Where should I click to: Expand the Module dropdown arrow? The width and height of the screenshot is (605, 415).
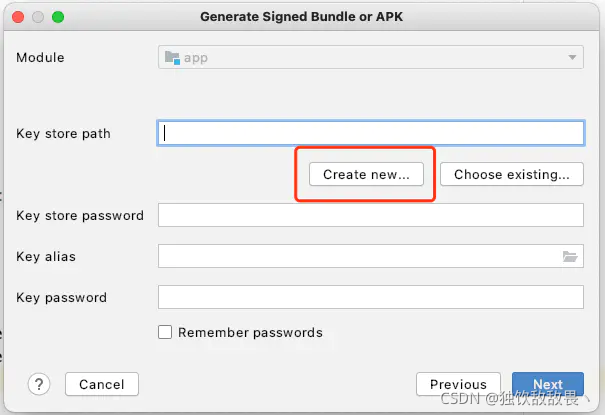tap(572, 57)
